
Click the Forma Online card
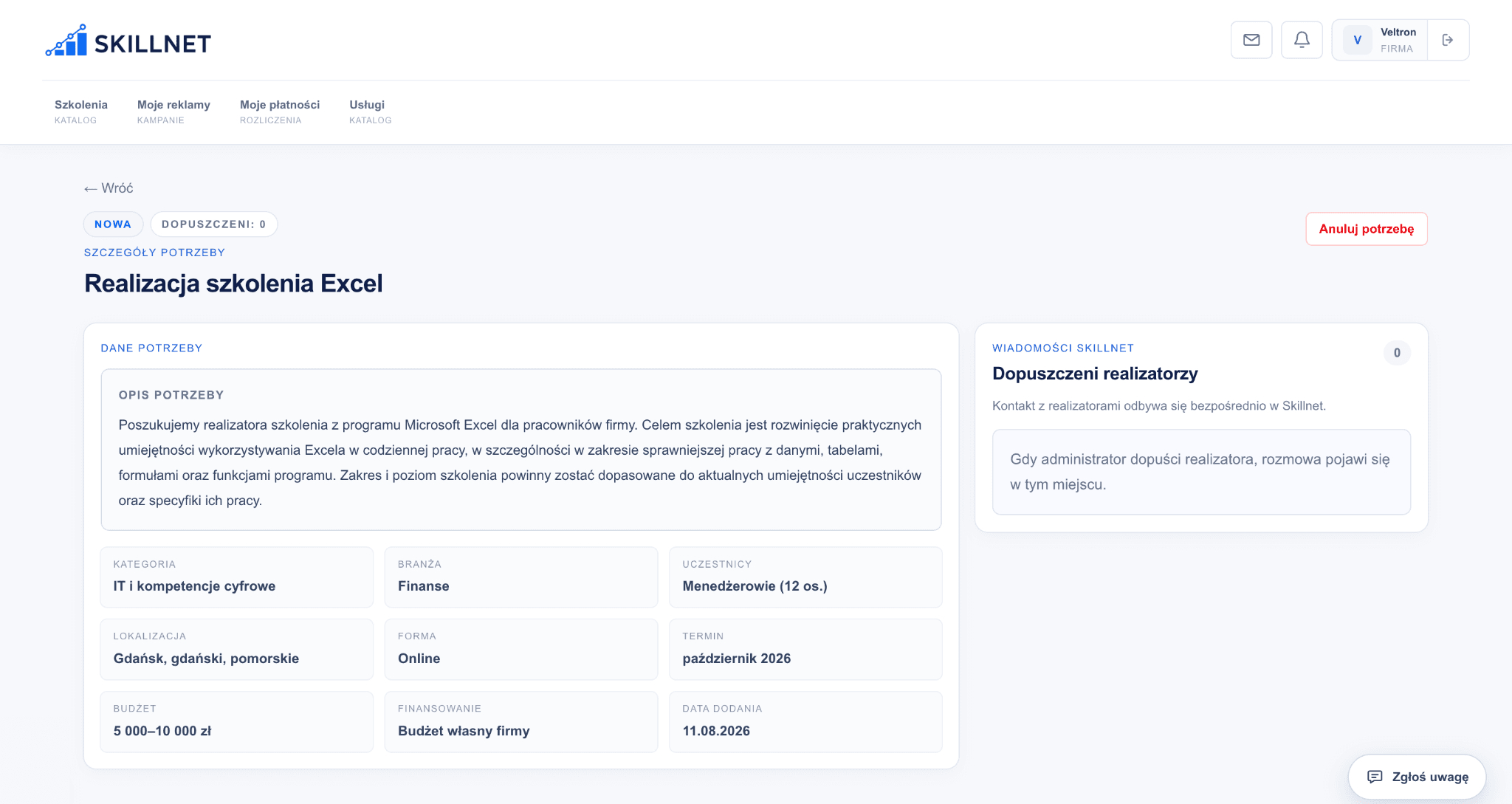521,649
